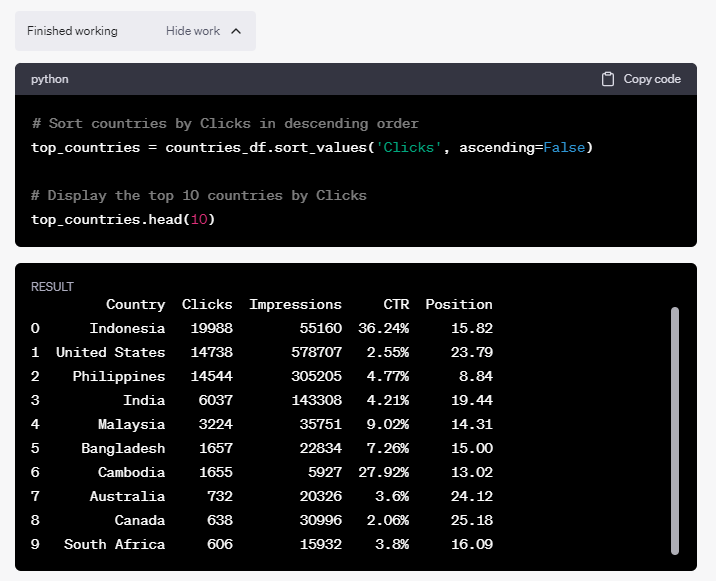Click the 30996 impressions value
716x581 pixels.
(321, 520)
